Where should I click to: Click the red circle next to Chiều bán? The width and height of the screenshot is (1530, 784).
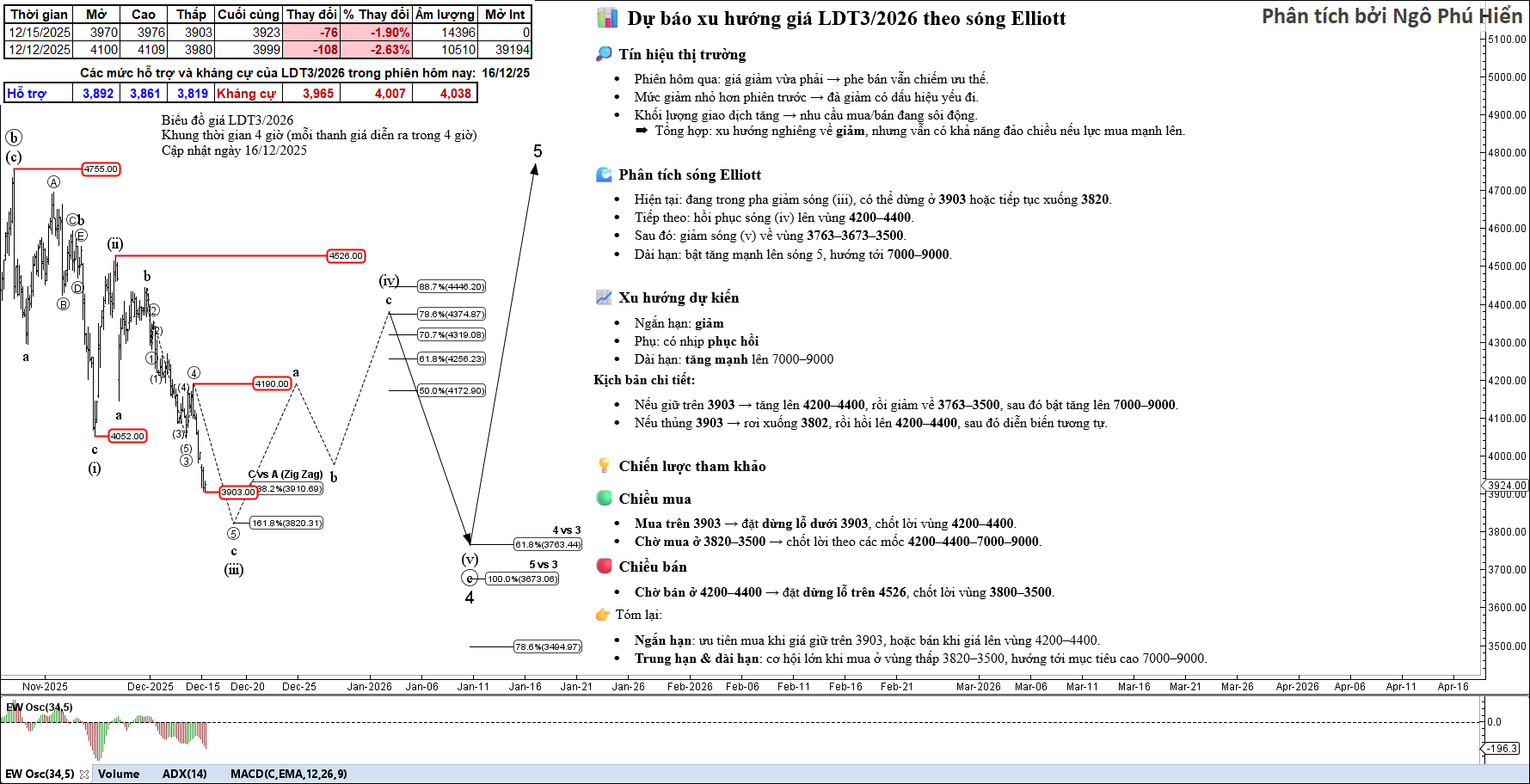click(x=604, y=567)
